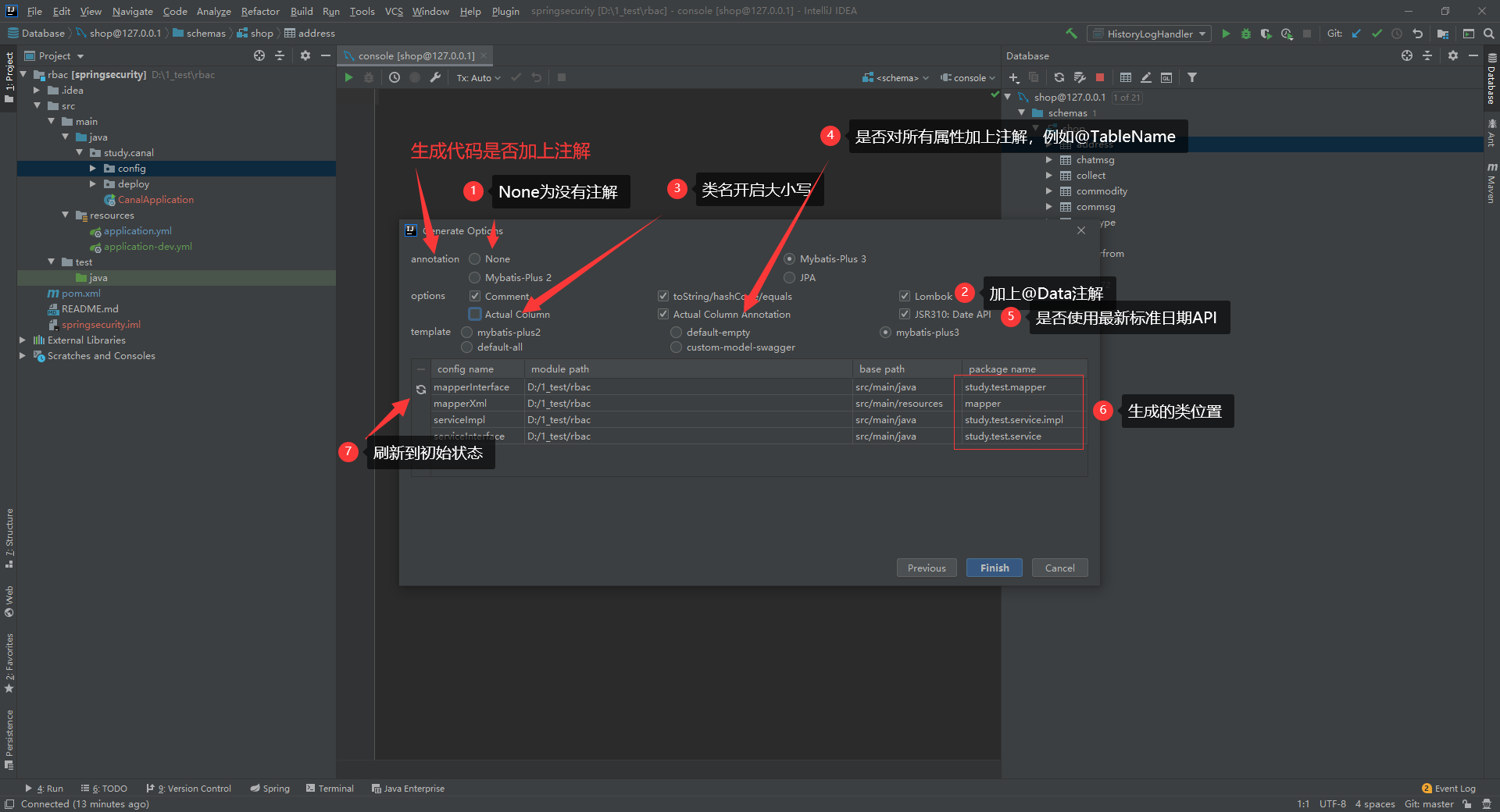Click the Git commit checkmark icon
The width and height of the screenshot is (1500, 812).
coord(1377,34)
